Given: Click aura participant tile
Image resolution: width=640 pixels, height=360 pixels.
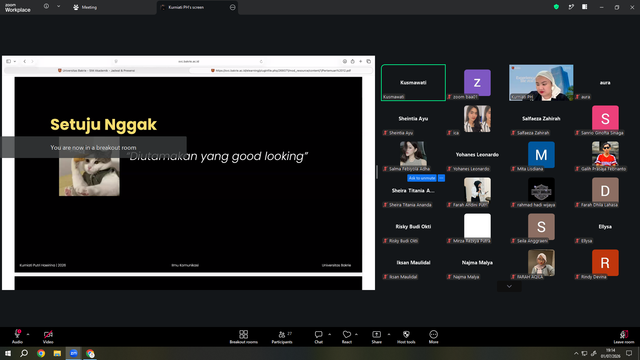Looking at the screenshot, I should tap(605, 82).
